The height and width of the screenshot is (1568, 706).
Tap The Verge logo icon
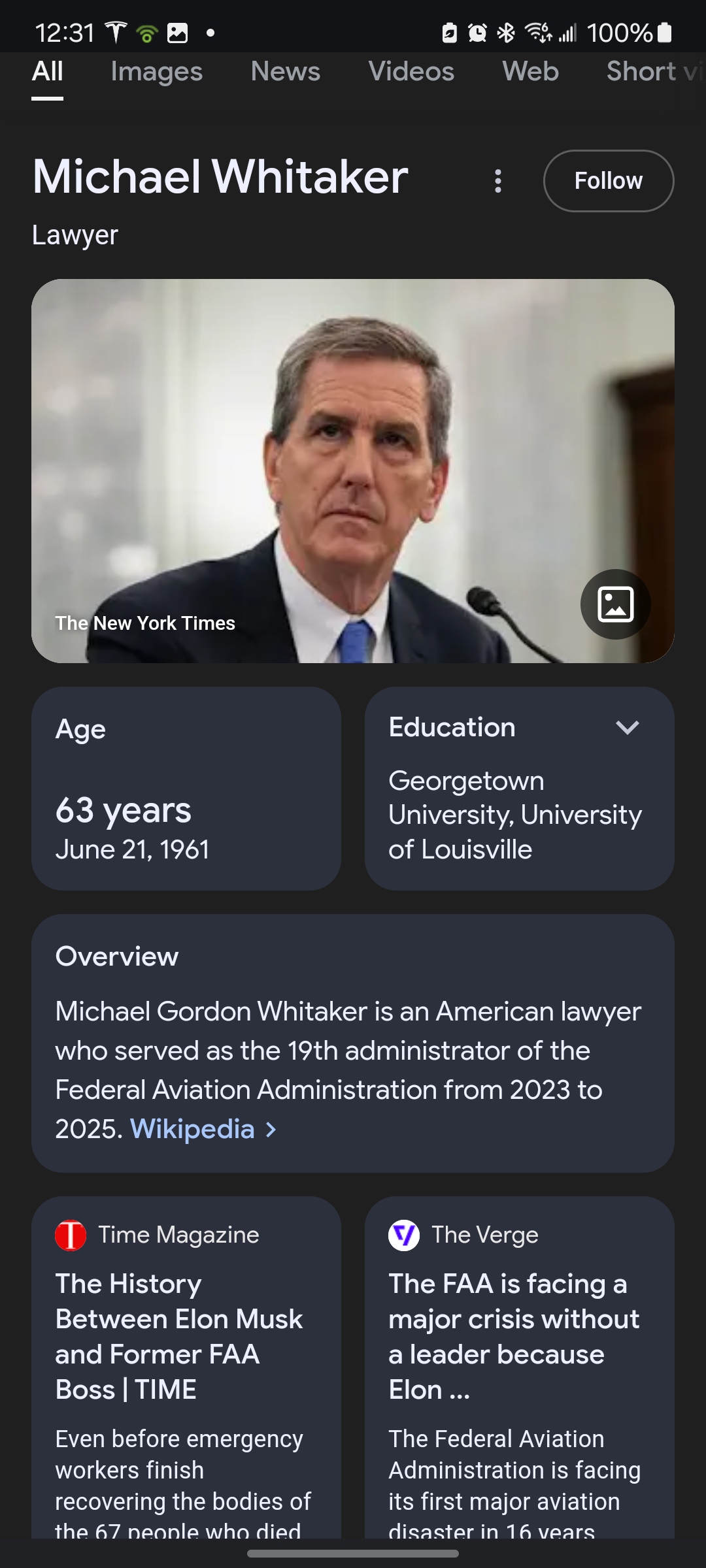(404, 1235)
